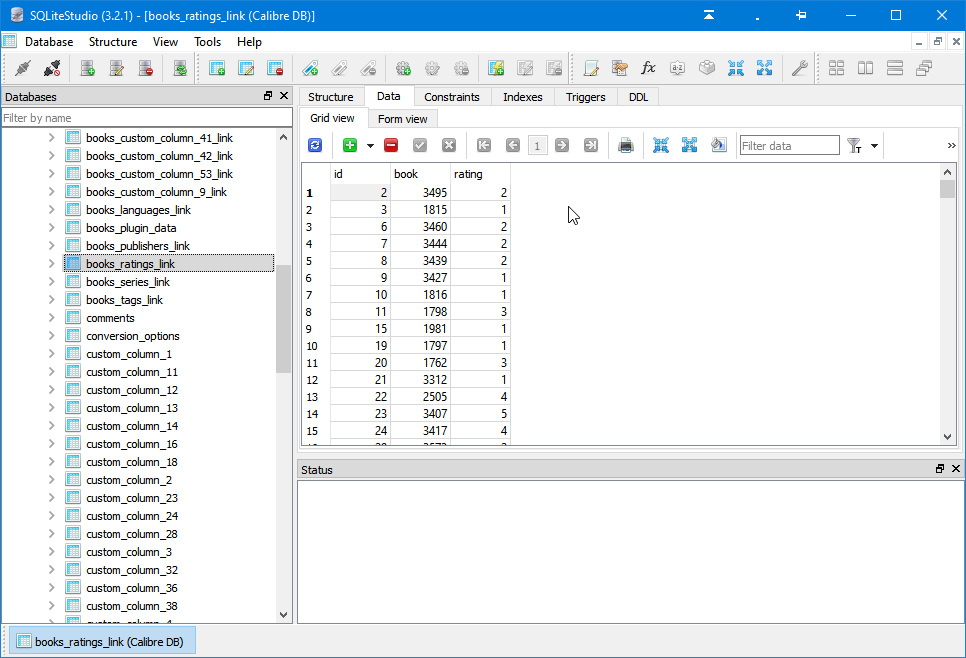Viewport: 966px width, 658px height.
Task: Click the rating column header
Action: (479, 174)
